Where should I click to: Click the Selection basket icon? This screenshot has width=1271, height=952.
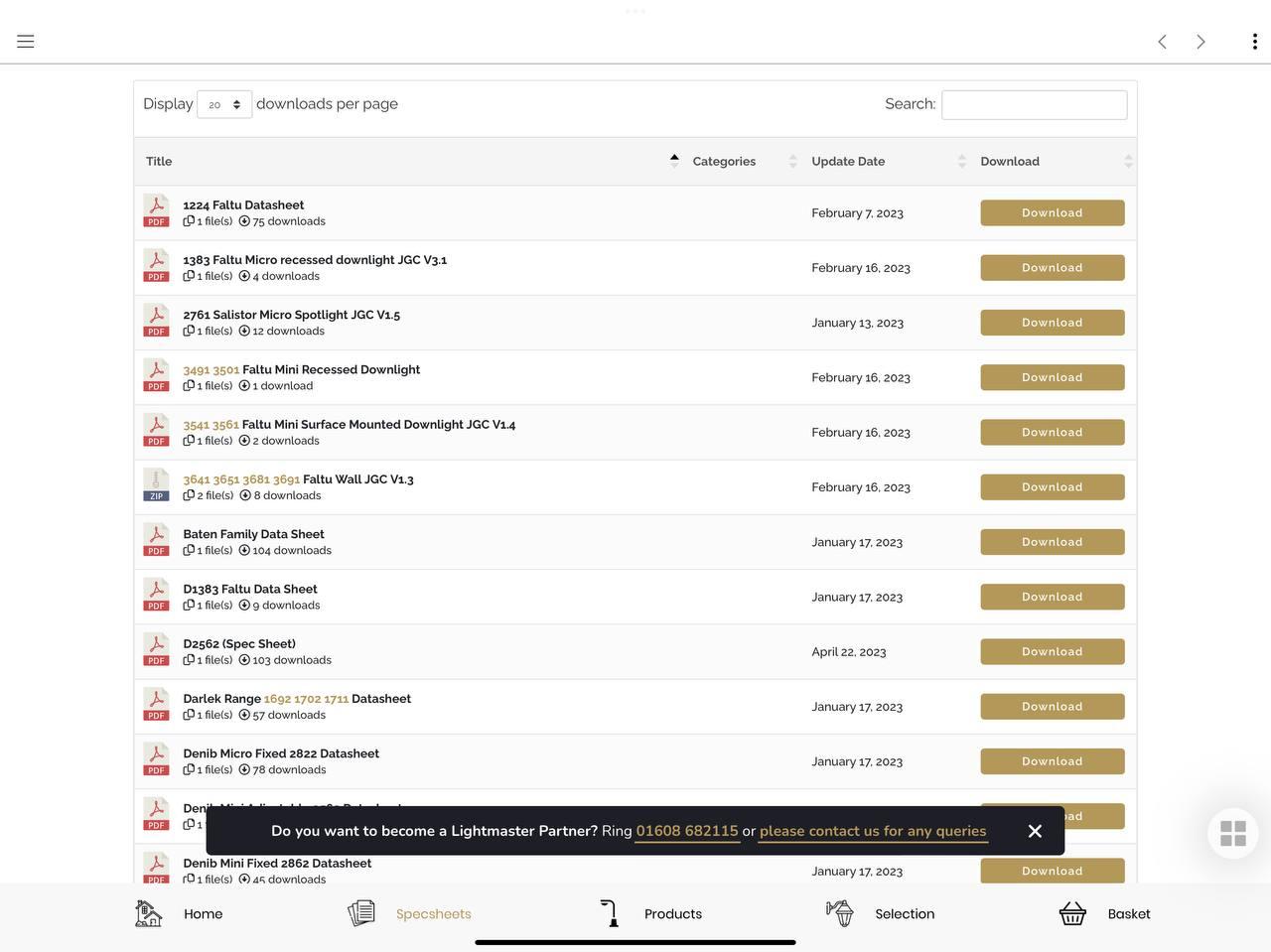coord(840,913)
